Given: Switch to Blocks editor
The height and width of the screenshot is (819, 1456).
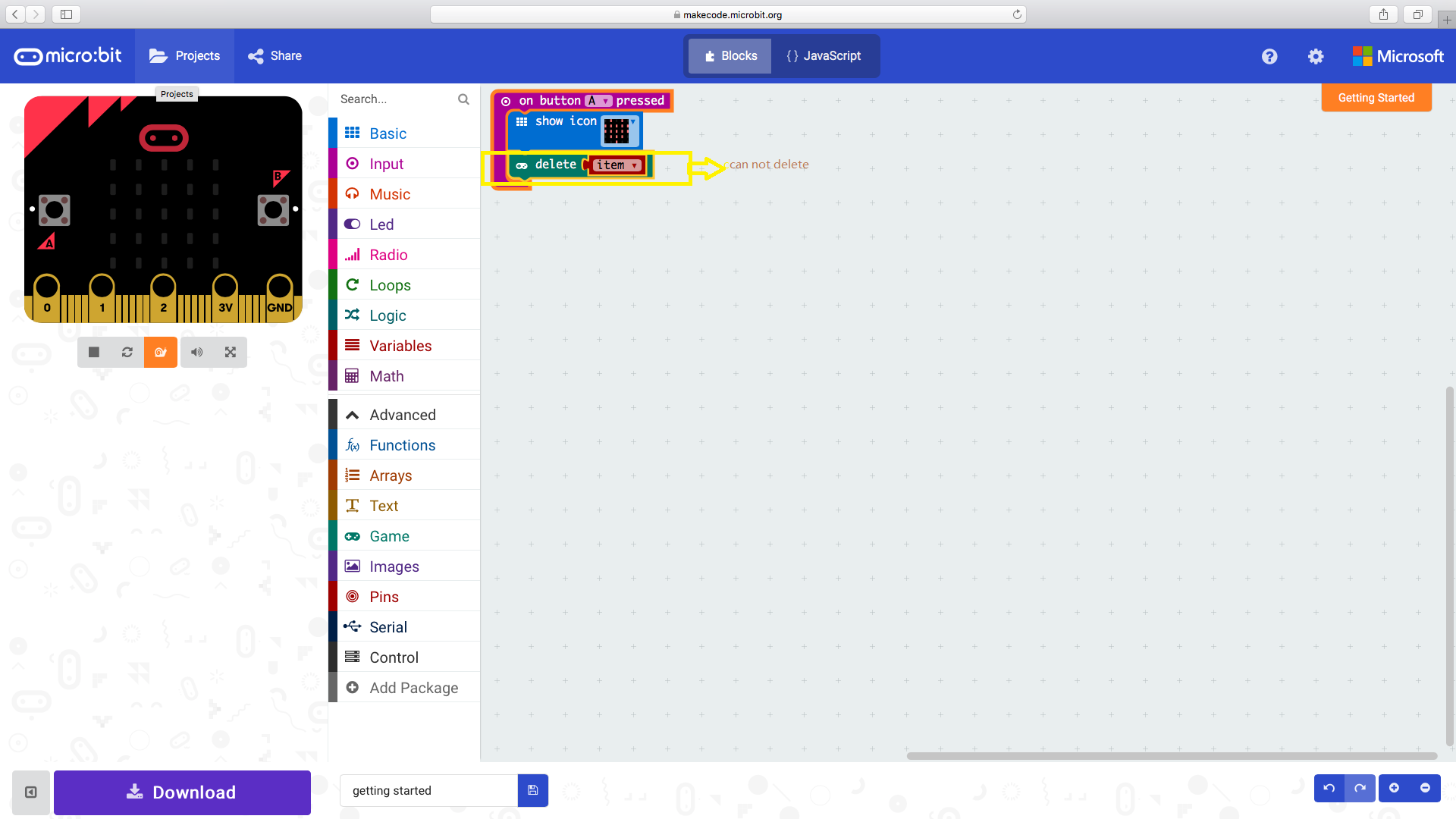Looking at the screenshot, I should 730,56.
